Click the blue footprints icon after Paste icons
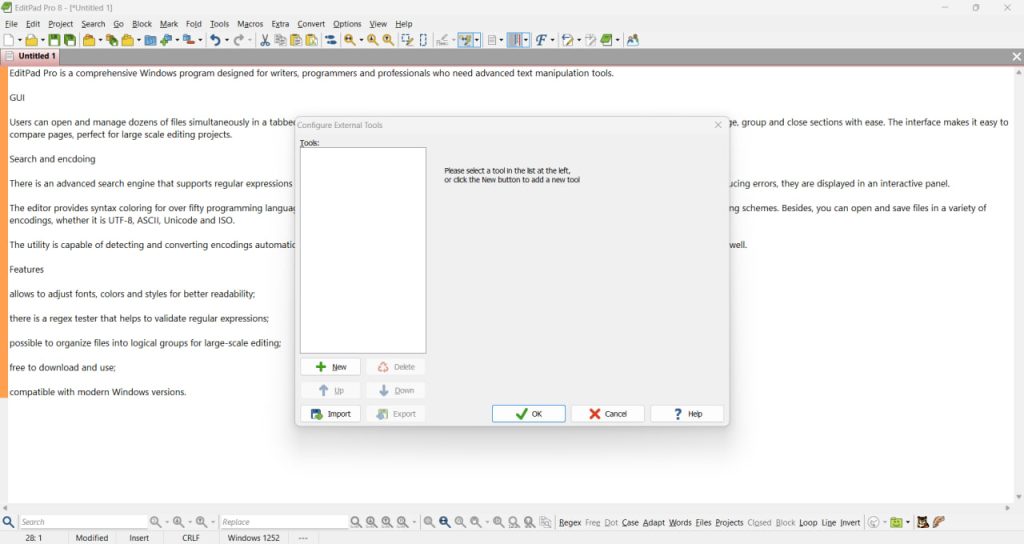The width and height of the screenshot is (1024, 544). point(331,40)
